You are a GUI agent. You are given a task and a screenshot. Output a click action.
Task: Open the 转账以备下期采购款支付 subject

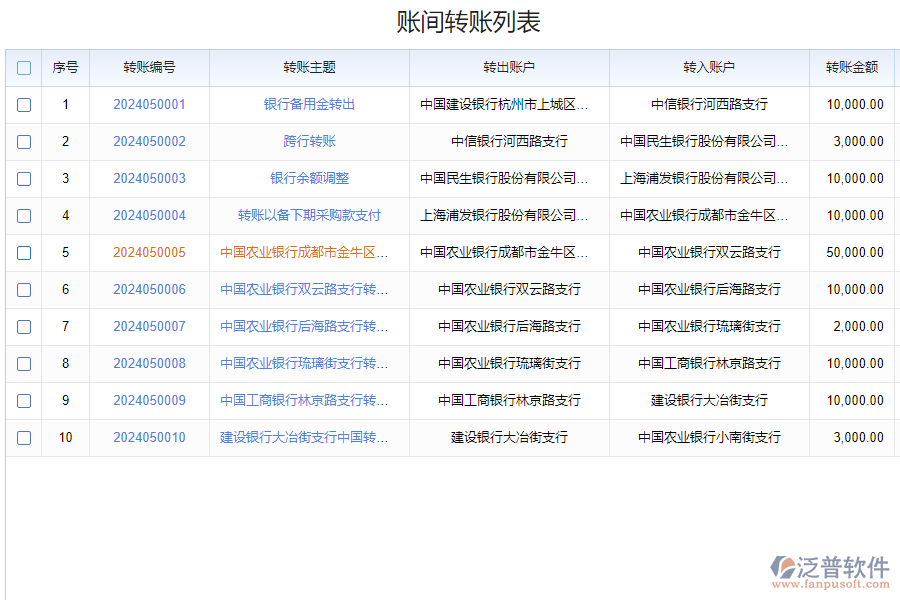[309, 216]
